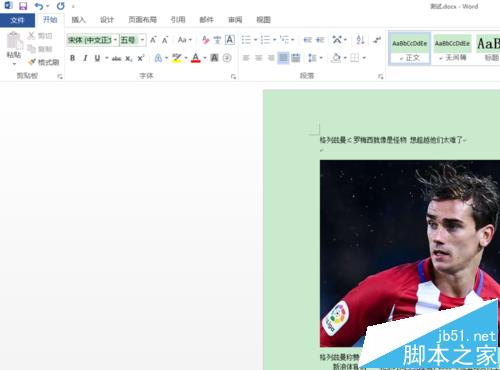
Task: Apply strikethrough with the abc icon
Action: tap(116, 58)
